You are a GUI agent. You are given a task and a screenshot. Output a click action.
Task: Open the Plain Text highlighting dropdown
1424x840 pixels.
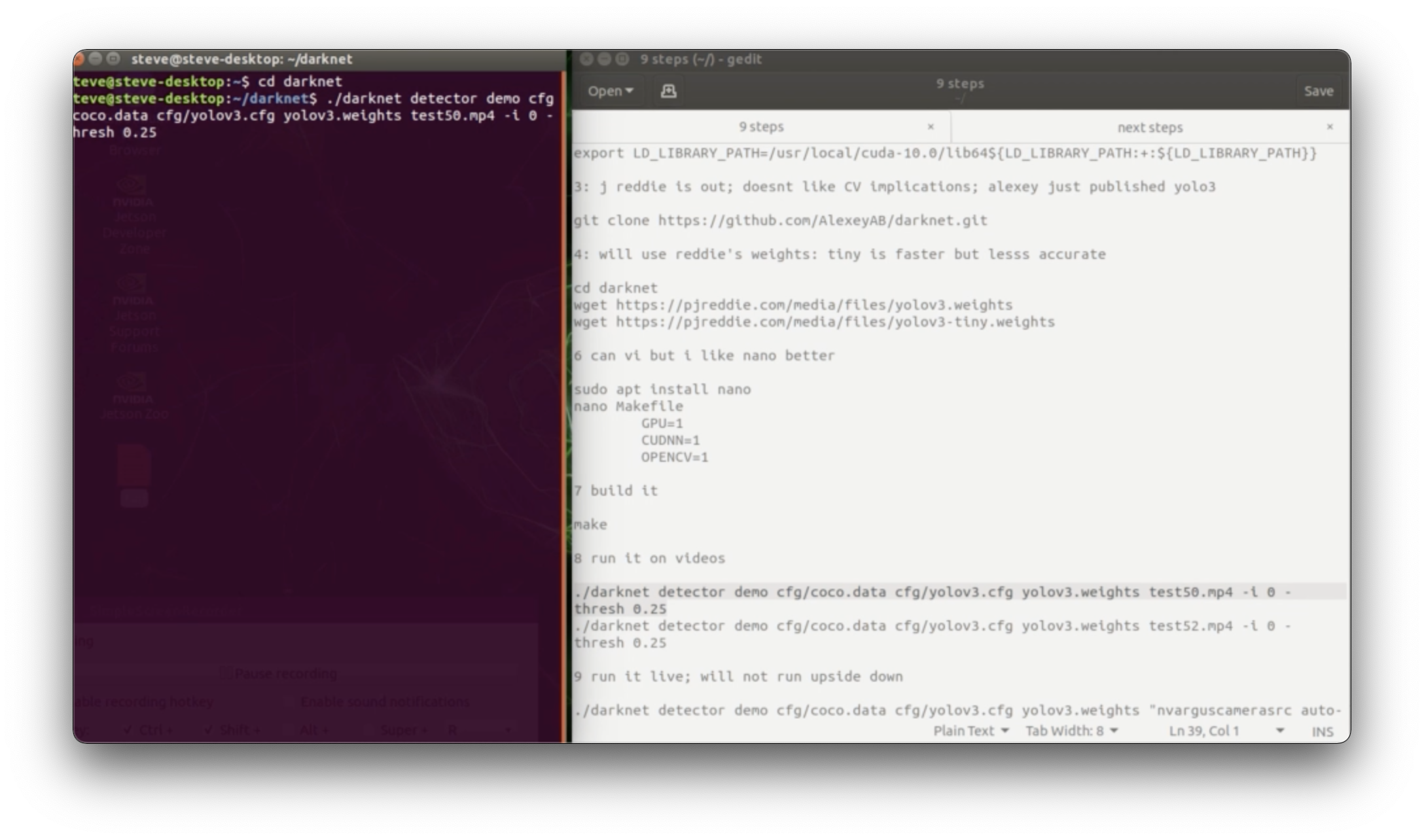(x=971, y=731)
